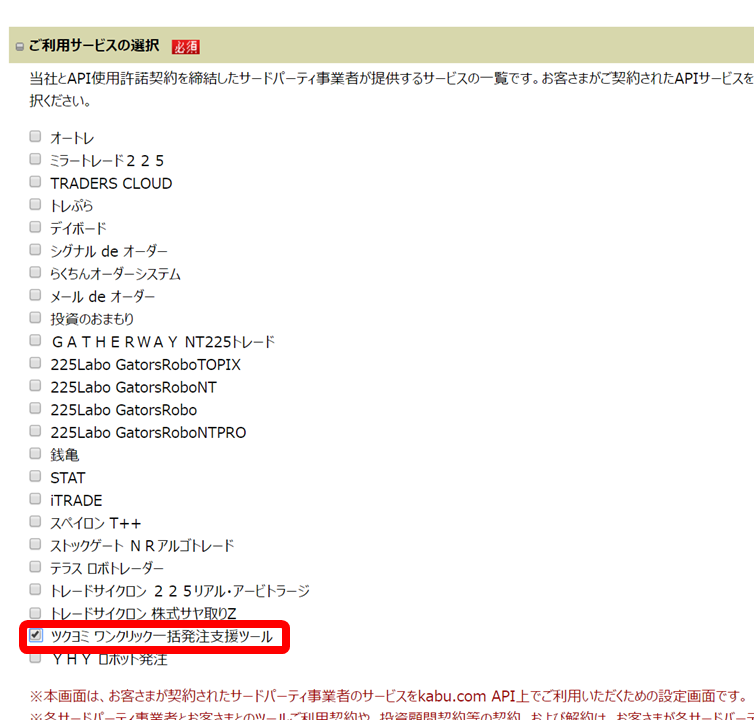Viewport: 754px width, 720px height.
Task: Enable the TRADERS CLOUD checkbox
Action: point(35,181)
